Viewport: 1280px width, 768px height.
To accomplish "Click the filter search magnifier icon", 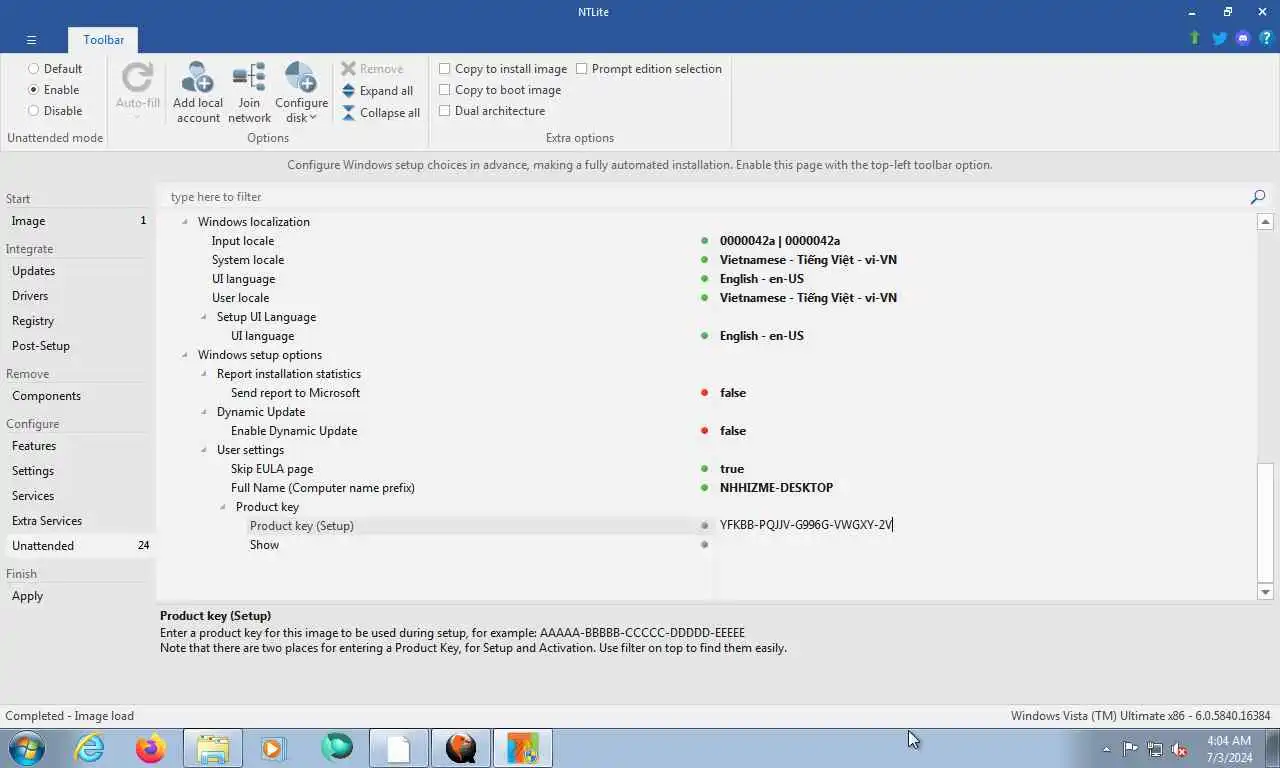I will pyautogui.click(x=1258, y=197).
